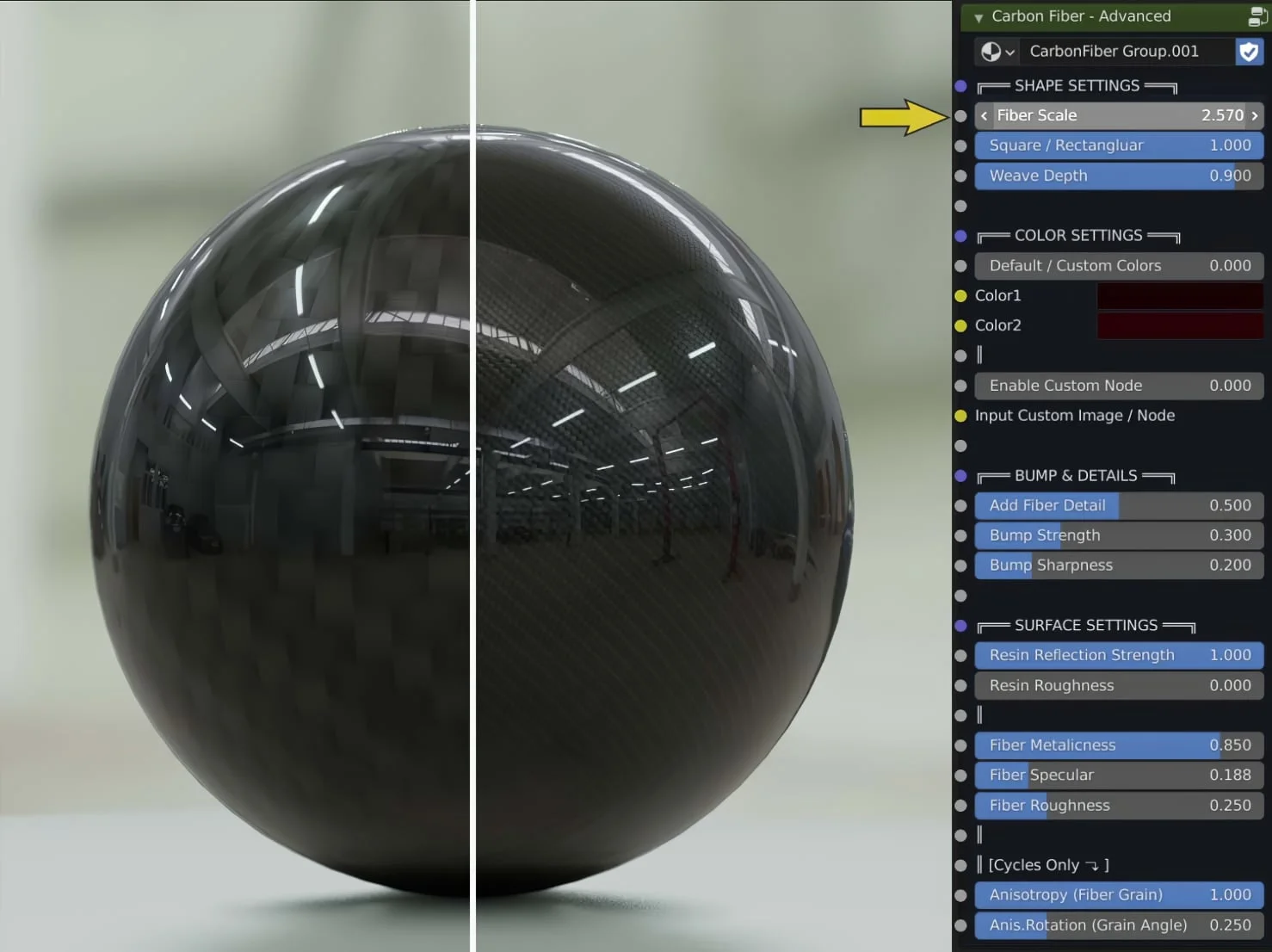
Task: Click the purple dot beside SURFACE SETTINGS
Action: click(960, 625)
